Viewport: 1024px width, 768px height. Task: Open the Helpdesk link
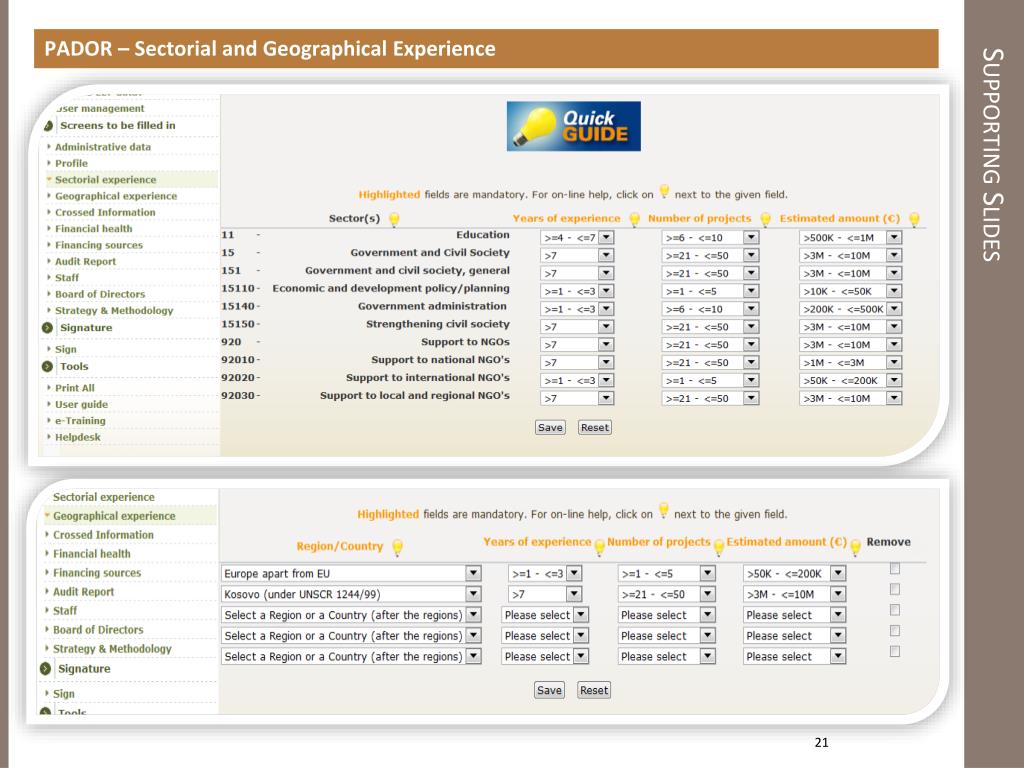point(78,437)
